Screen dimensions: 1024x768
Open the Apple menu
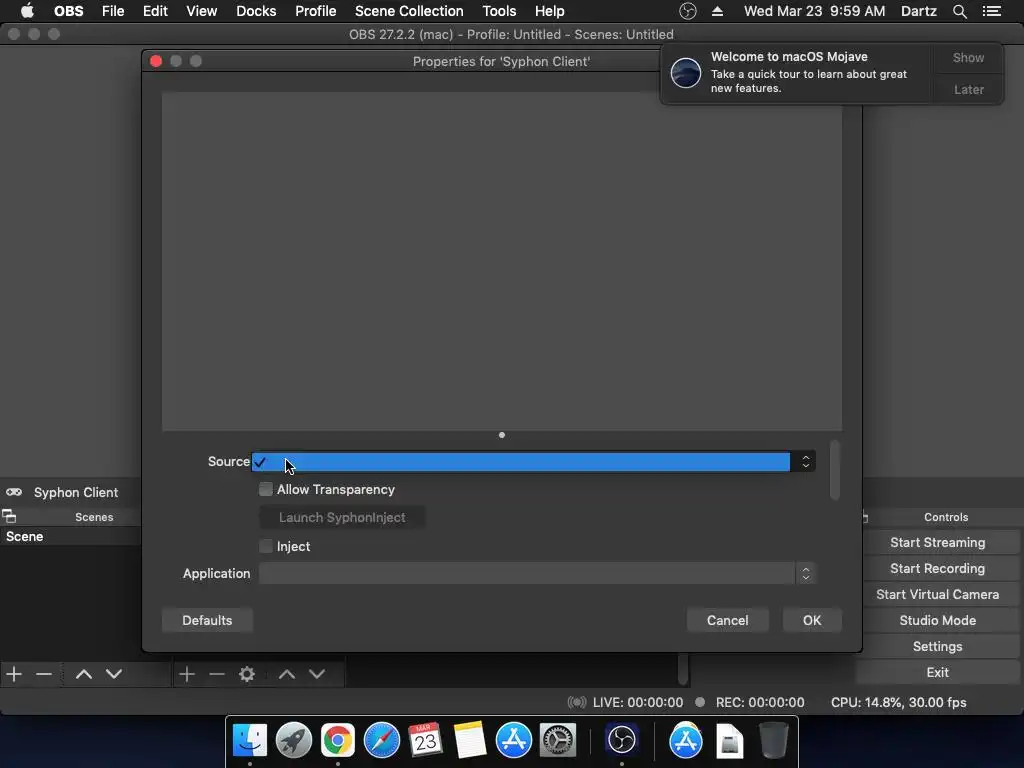(27, 11)
